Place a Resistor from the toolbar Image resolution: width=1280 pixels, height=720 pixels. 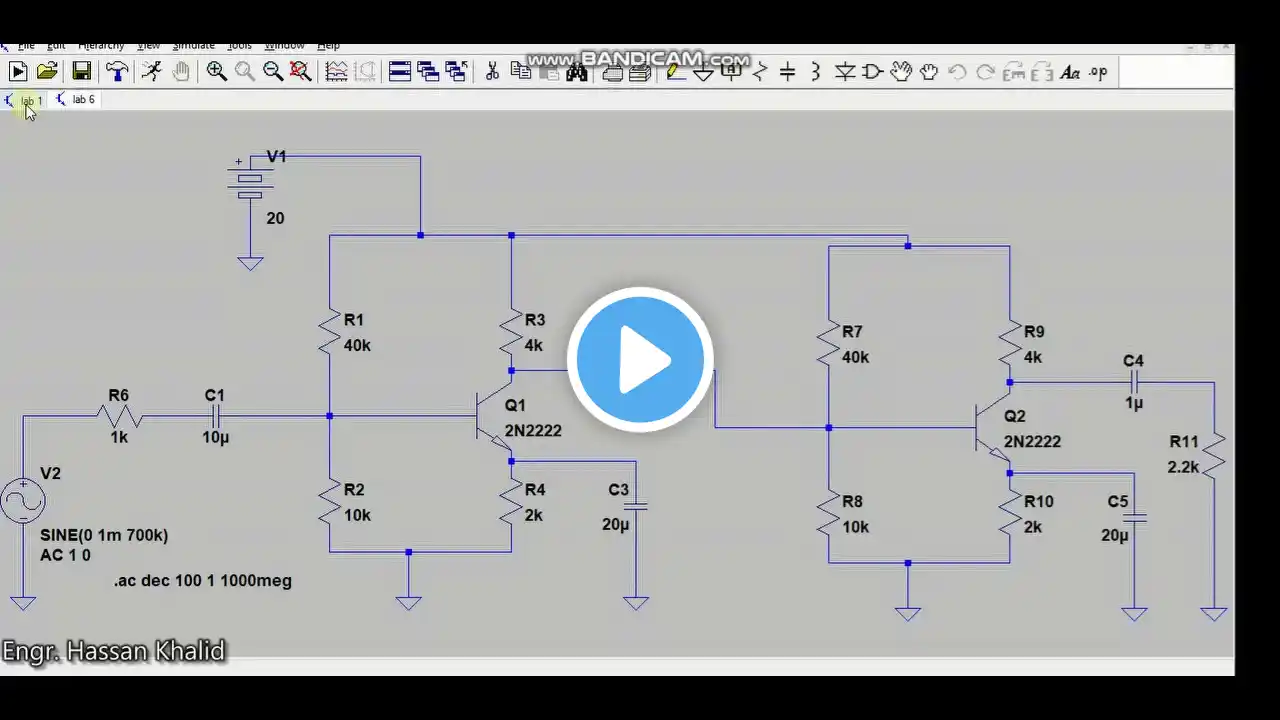coord(760,71)
